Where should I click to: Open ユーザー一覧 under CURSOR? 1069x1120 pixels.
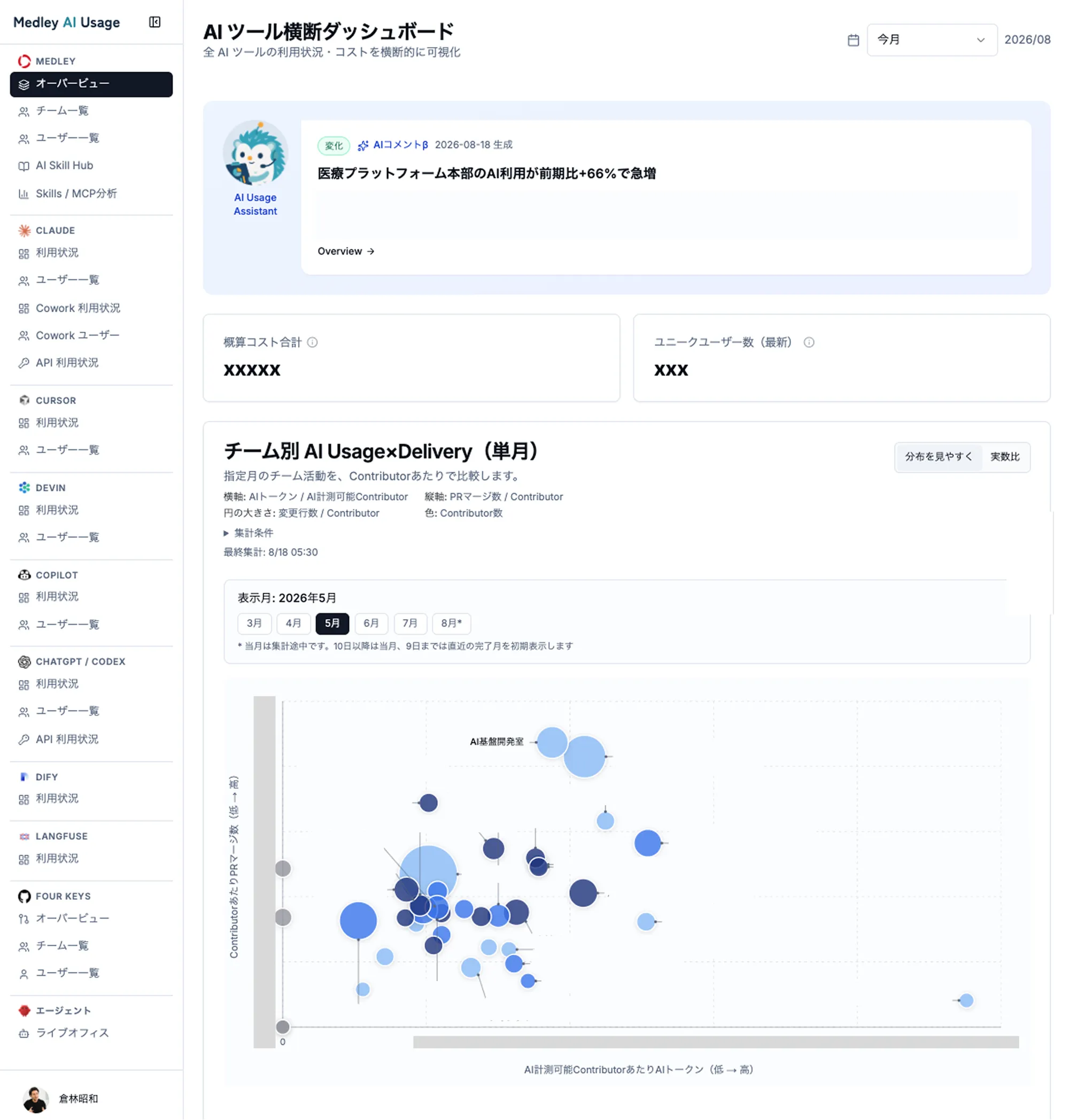[91, 449]
